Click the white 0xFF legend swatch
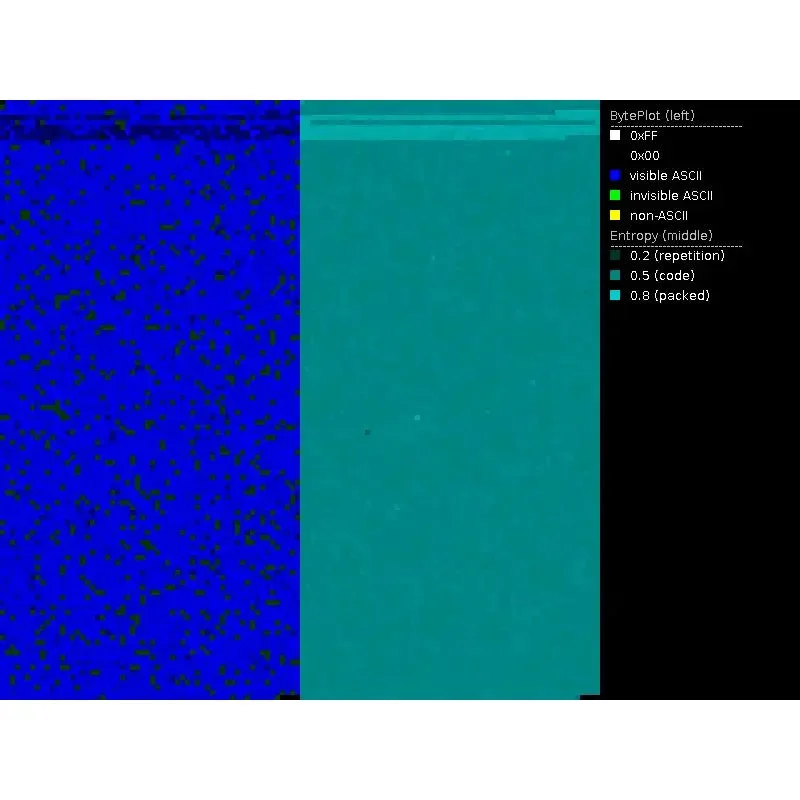The image size is (800, 800). click(615, 135)
